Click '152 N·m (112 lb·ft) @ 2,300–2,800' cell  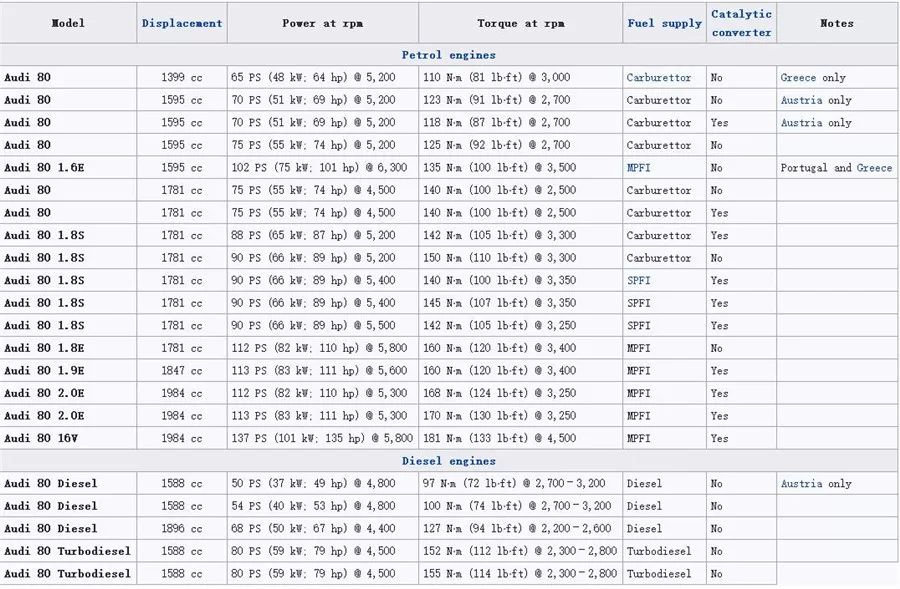pyautogui.click(x=521, y=551)
